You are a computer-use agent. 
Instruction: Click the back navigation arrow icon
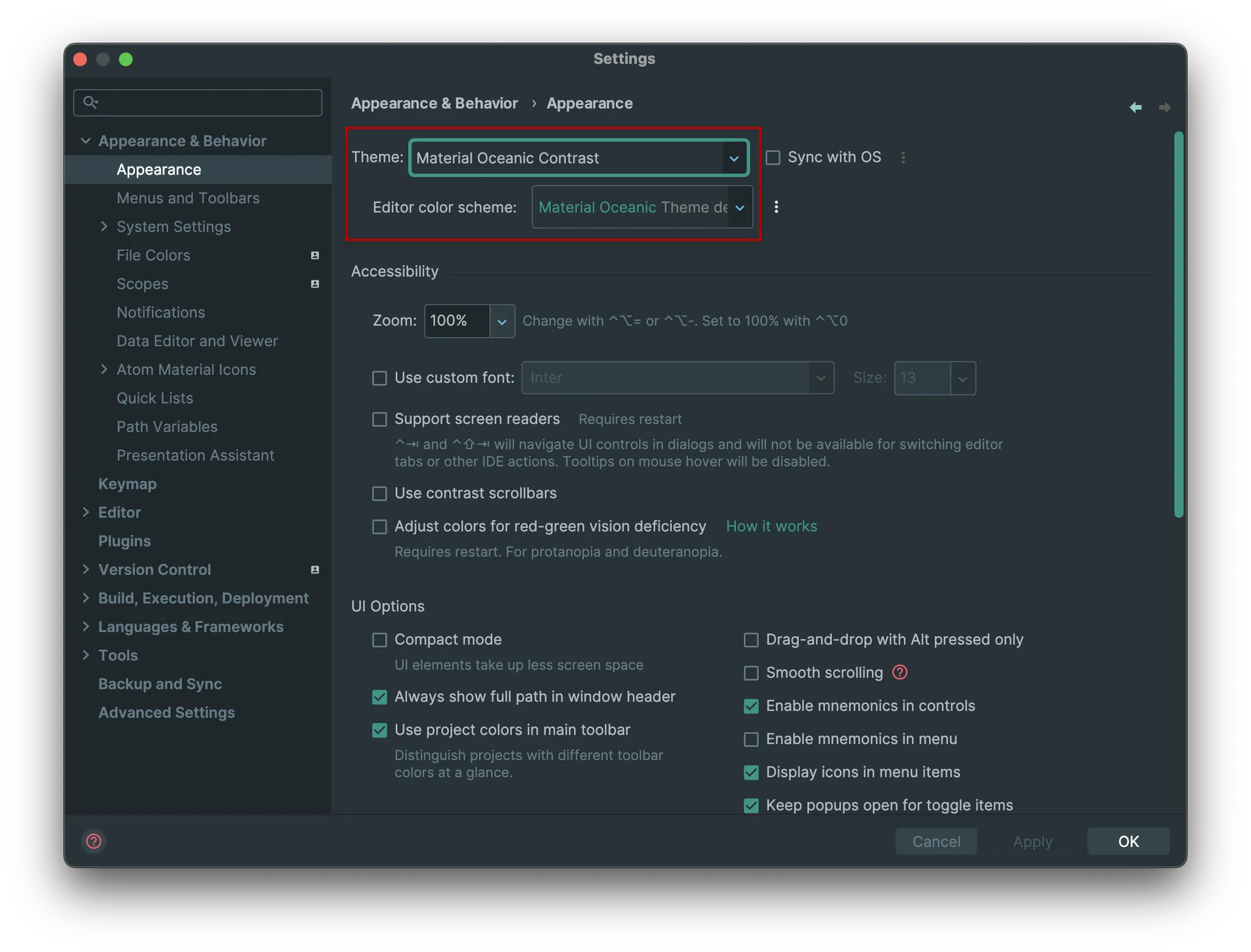click(x=1136, y=107)
